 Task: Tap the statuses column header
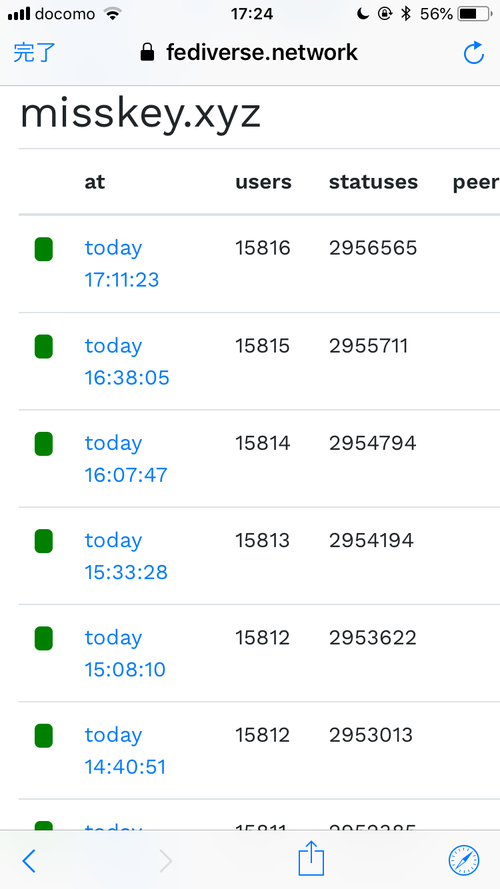coord(373,182)
